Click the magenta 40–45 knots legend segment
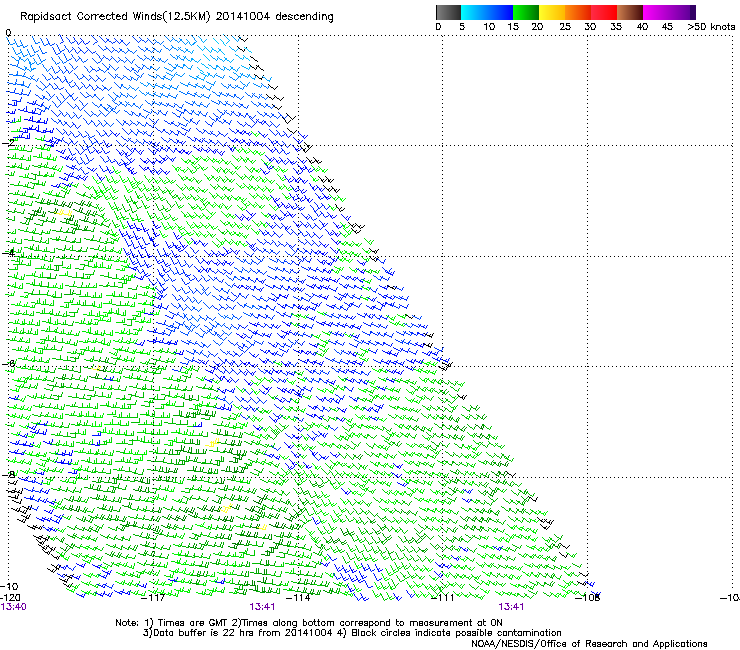Image resolution: width=740 pixels, height=650 pixels. click(656, 12)
